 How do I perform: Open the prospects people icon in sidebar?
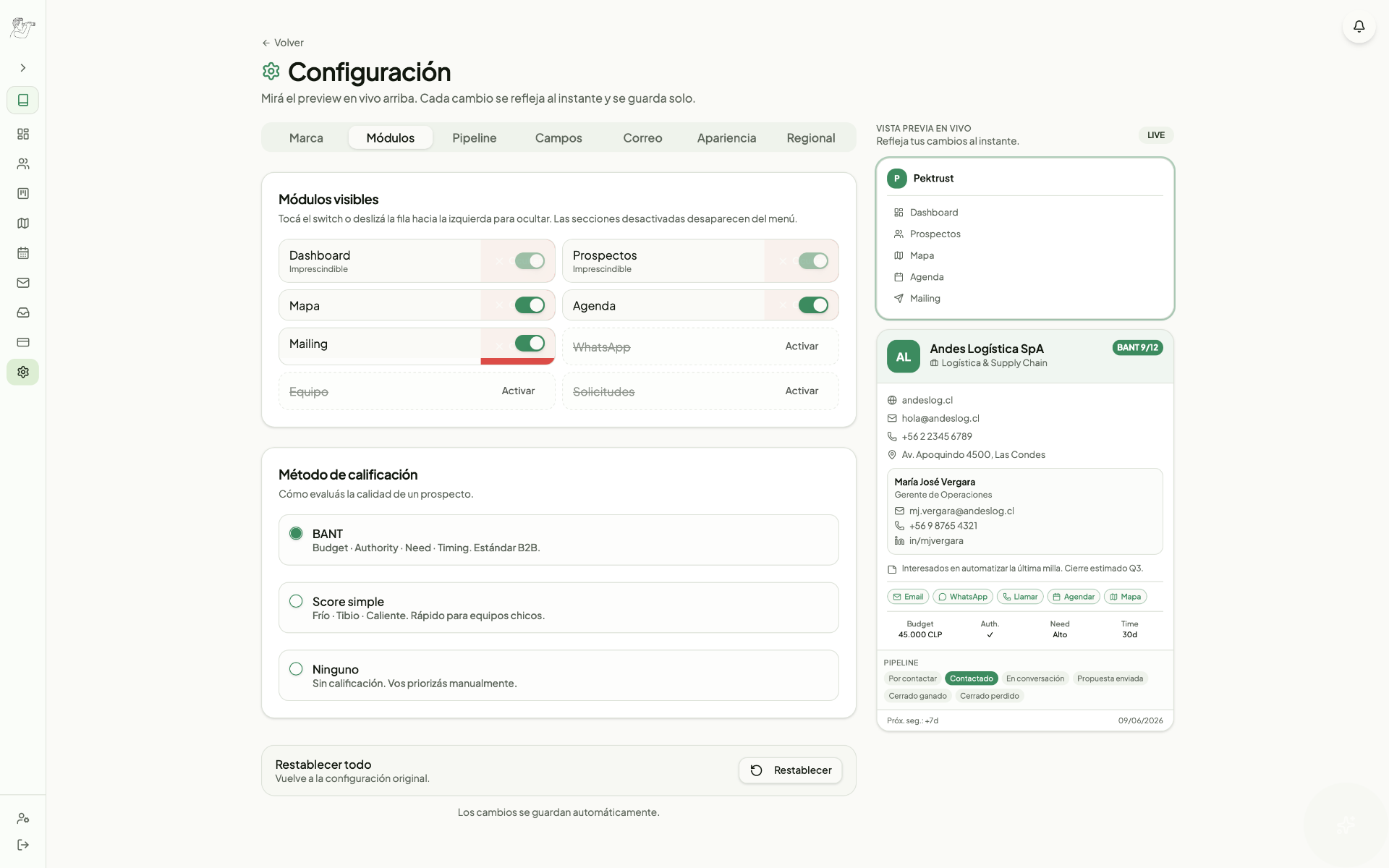23,164
